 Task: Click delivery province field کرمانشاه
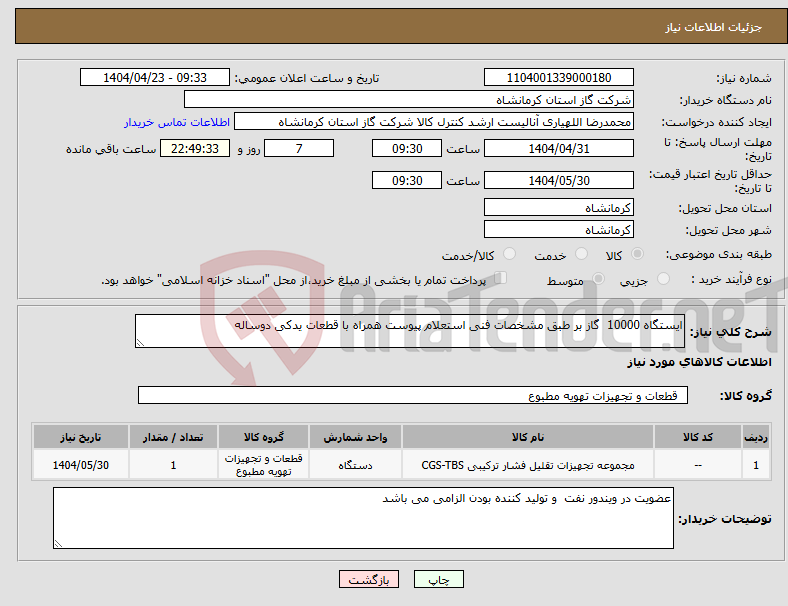coord(559,208)
